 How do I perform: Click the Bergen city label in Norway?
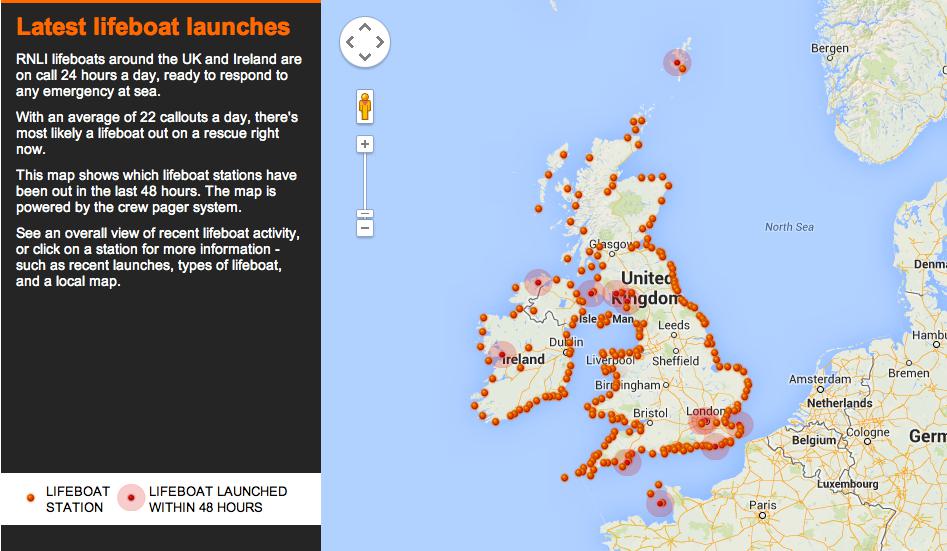829,48
